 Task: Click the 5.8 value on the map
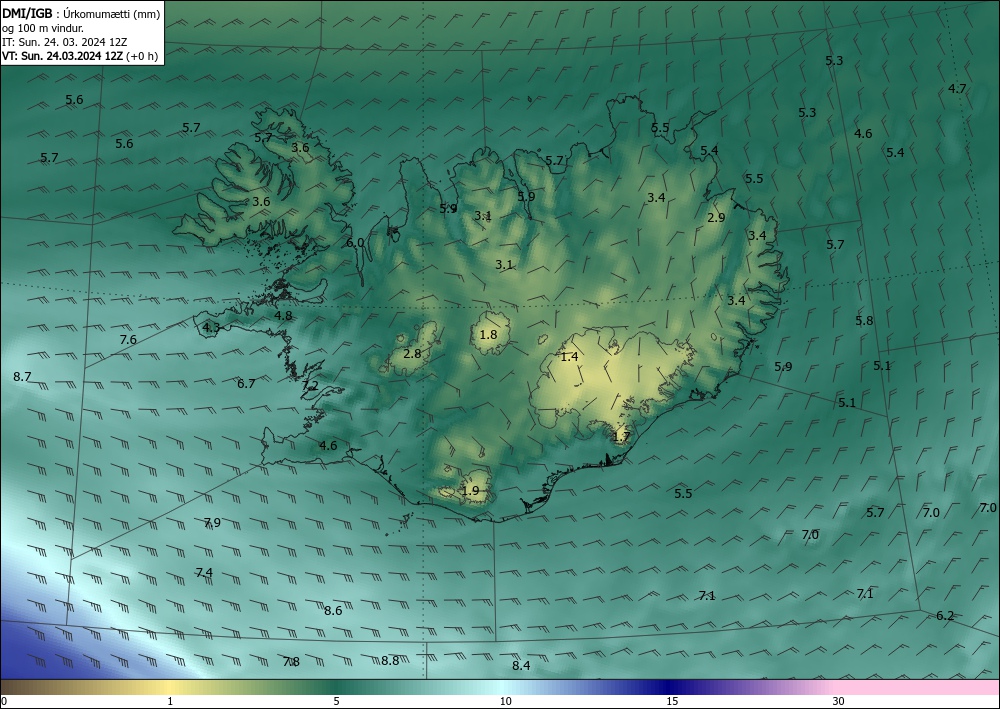[864, 321]
